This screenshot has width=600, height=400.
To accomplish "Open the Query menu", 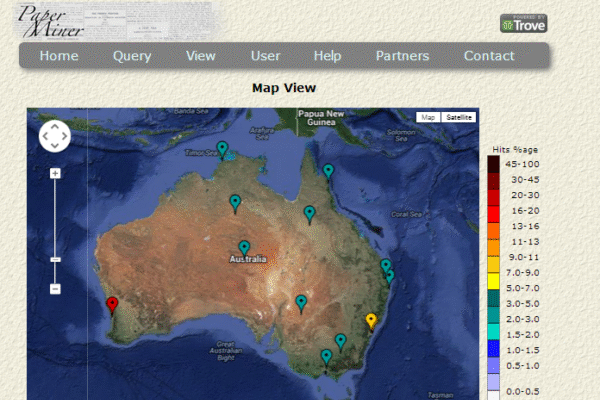I will tap(132, 56).
